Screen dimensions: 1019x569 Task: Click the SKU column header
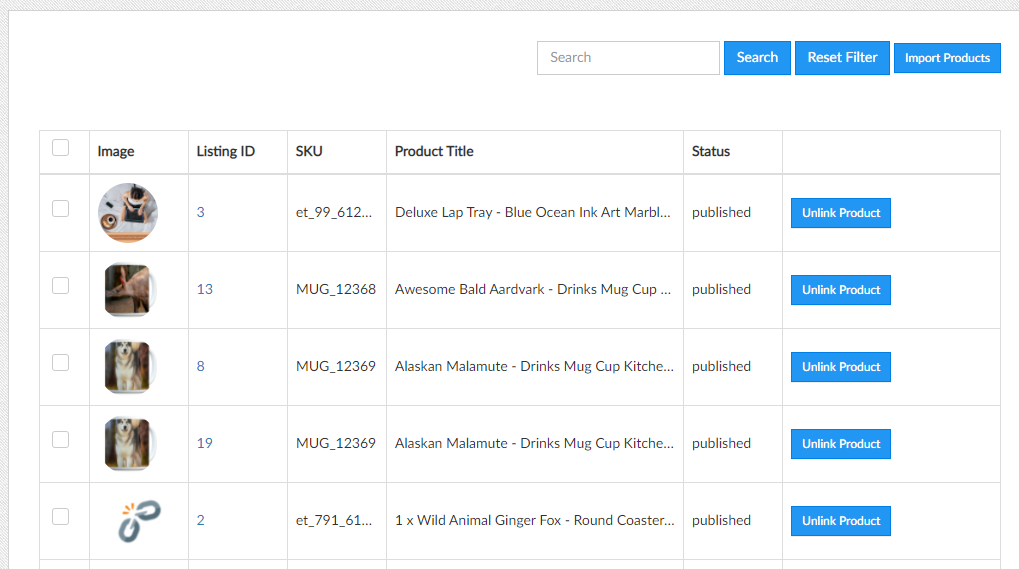point(309,151)
